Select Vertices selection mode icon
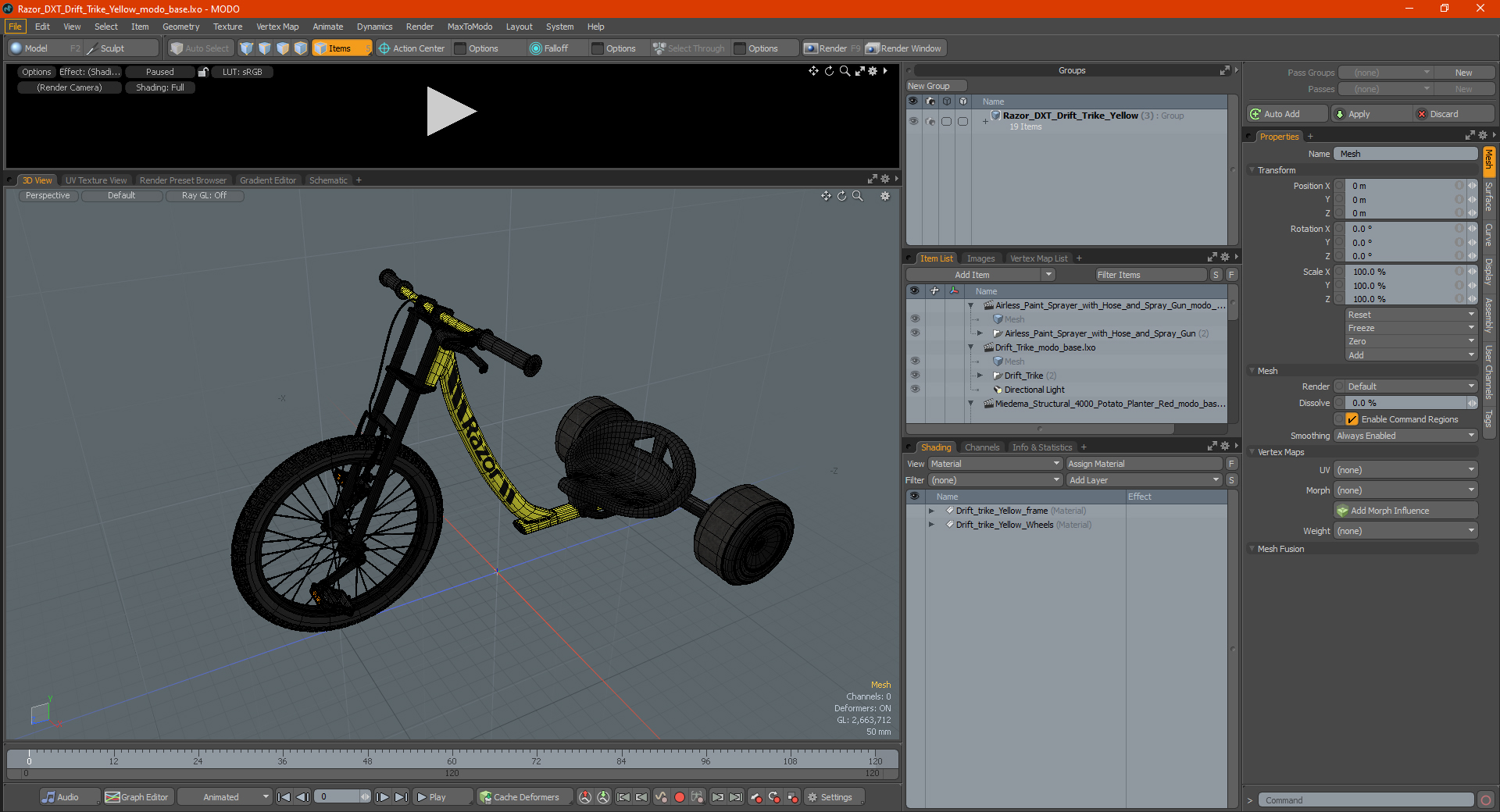This screenshot has width=1500, height=812. coord(247,48)
